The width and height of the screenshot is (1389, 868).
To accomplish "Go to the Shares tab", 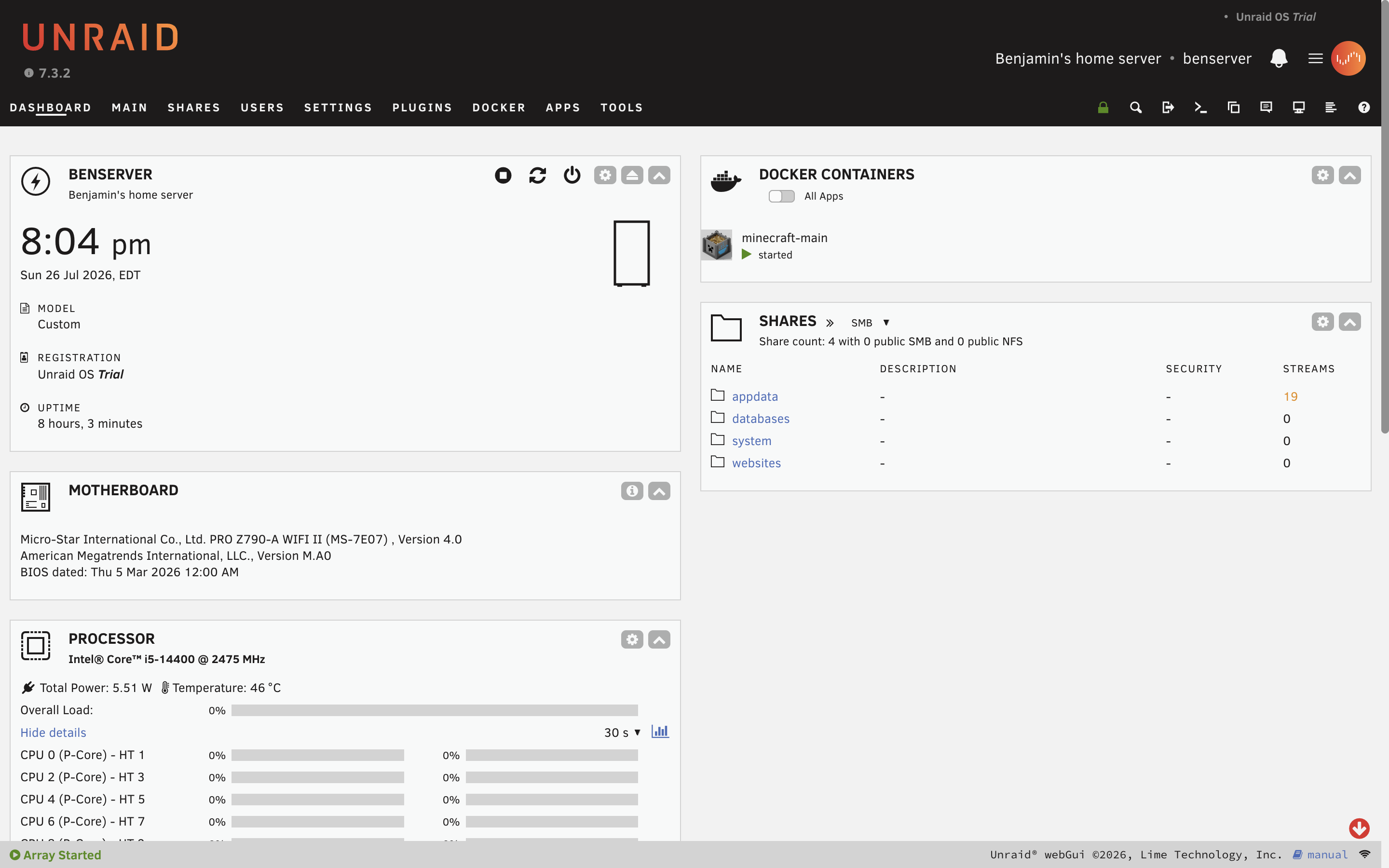I will (x=194, y=108).
